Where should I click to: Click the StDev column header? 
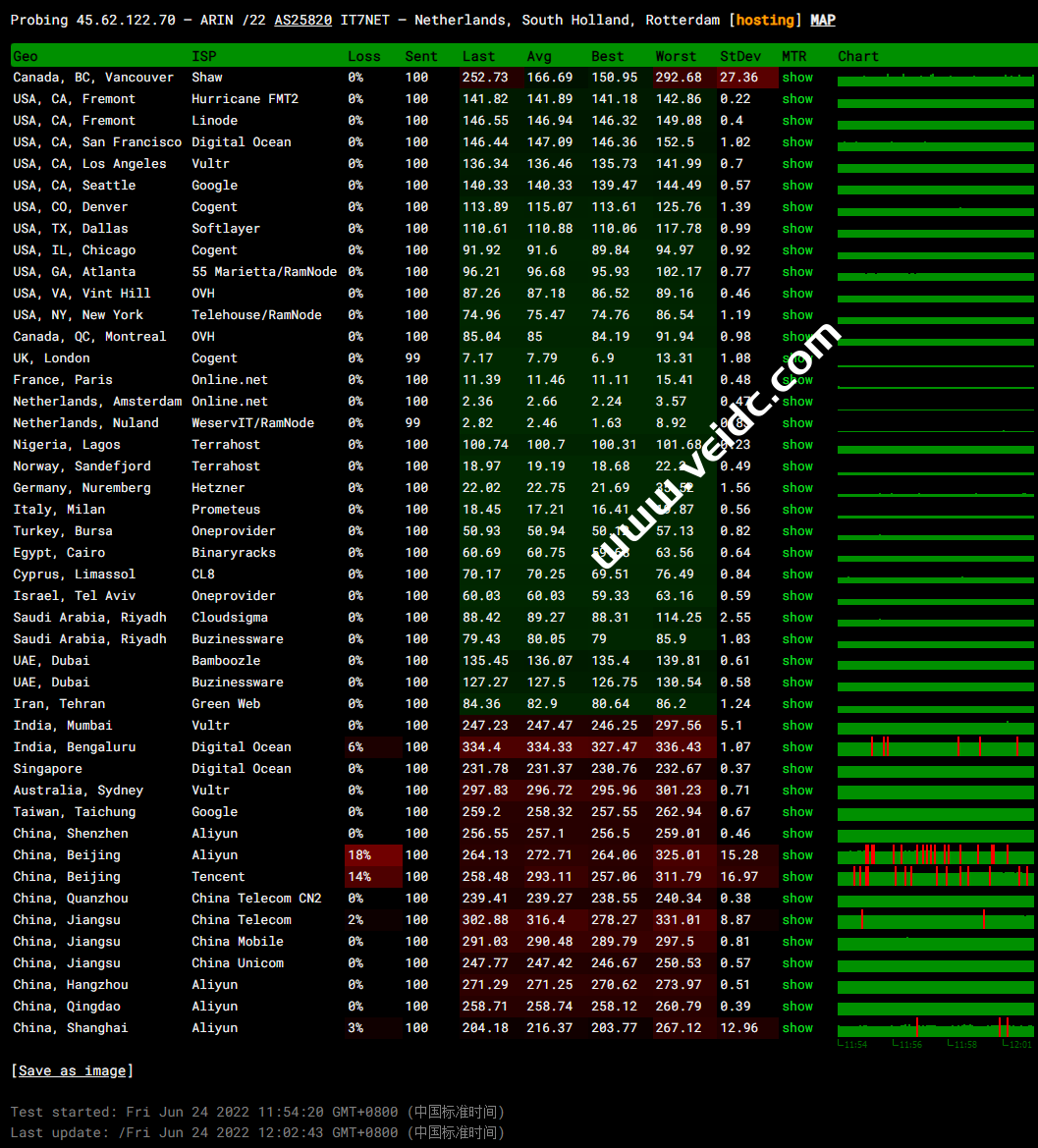coord(738,56)
